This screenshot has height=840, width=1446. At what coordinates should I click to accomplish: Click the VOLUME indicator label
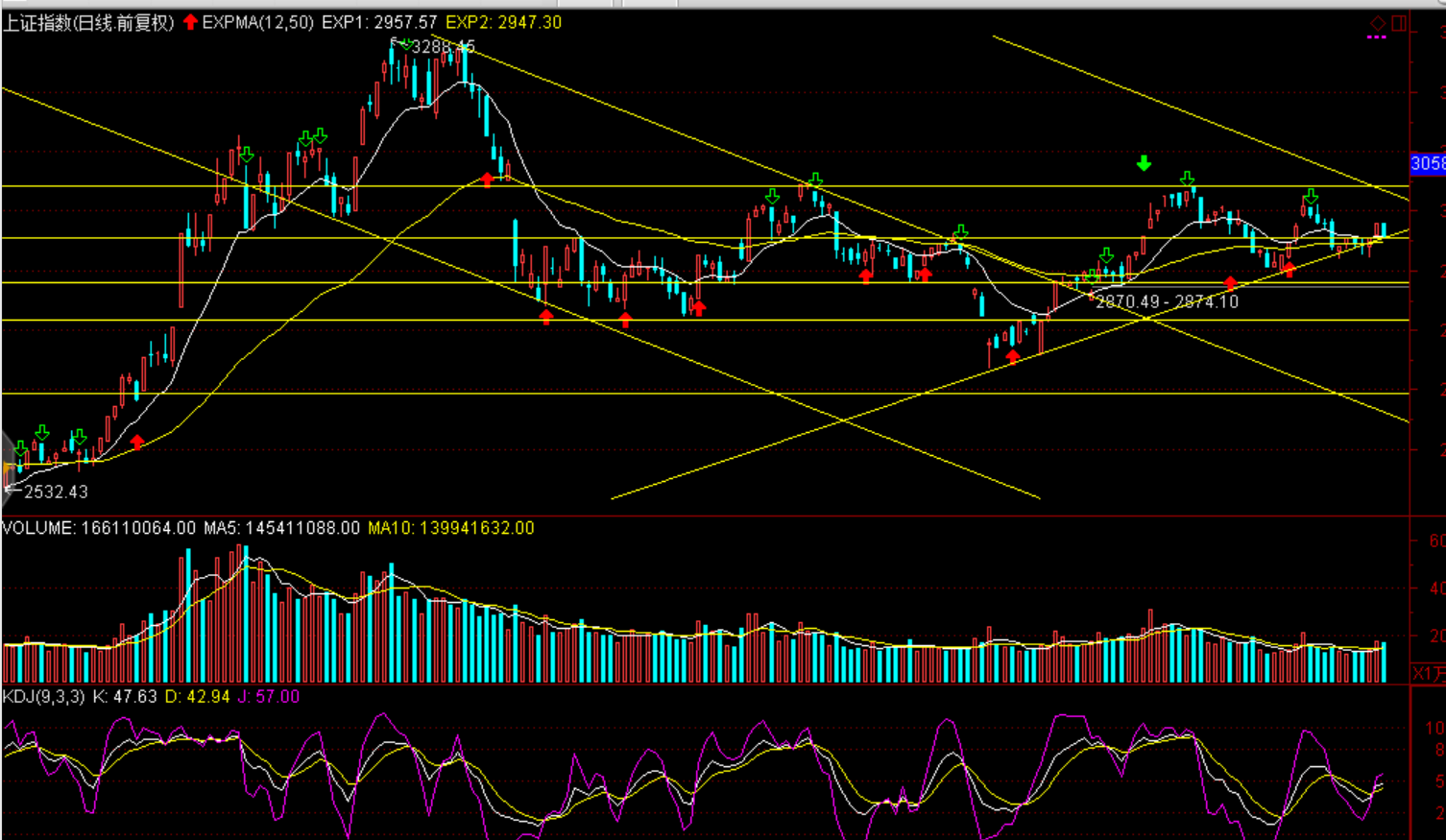[38, 528]
